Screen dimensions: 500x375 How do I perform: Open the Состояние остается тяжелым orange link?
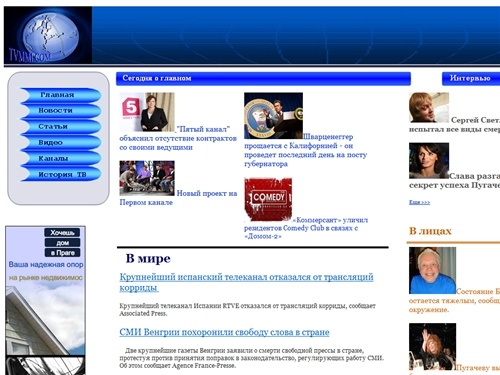click(x=455, y=300)
